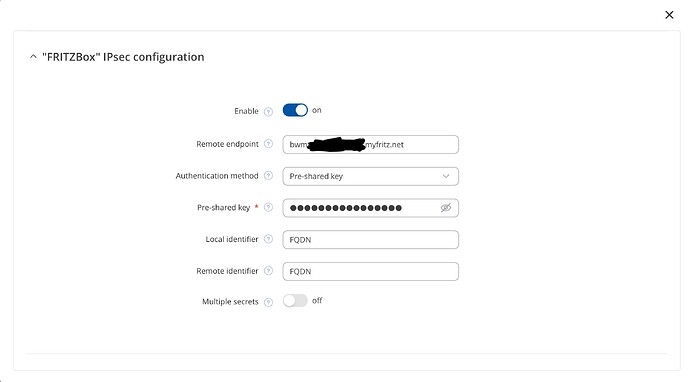Image resolution: width=690 pixels, height=382 pixels.
Task: Click "FRITZBox" IPsec configuration heading
Action: (x=123, y=57)
